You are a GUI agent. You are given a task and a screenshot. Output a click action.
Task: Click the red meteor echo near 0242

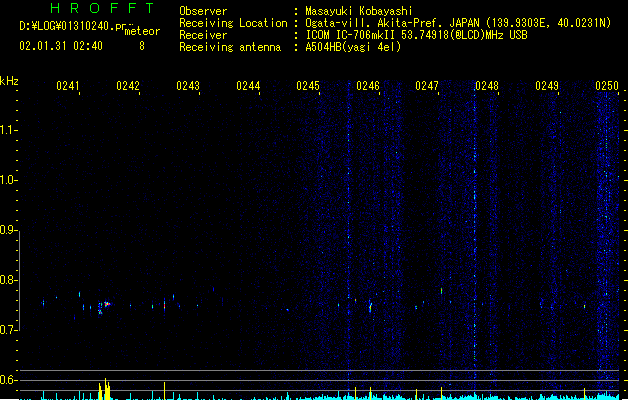(164, 305)
